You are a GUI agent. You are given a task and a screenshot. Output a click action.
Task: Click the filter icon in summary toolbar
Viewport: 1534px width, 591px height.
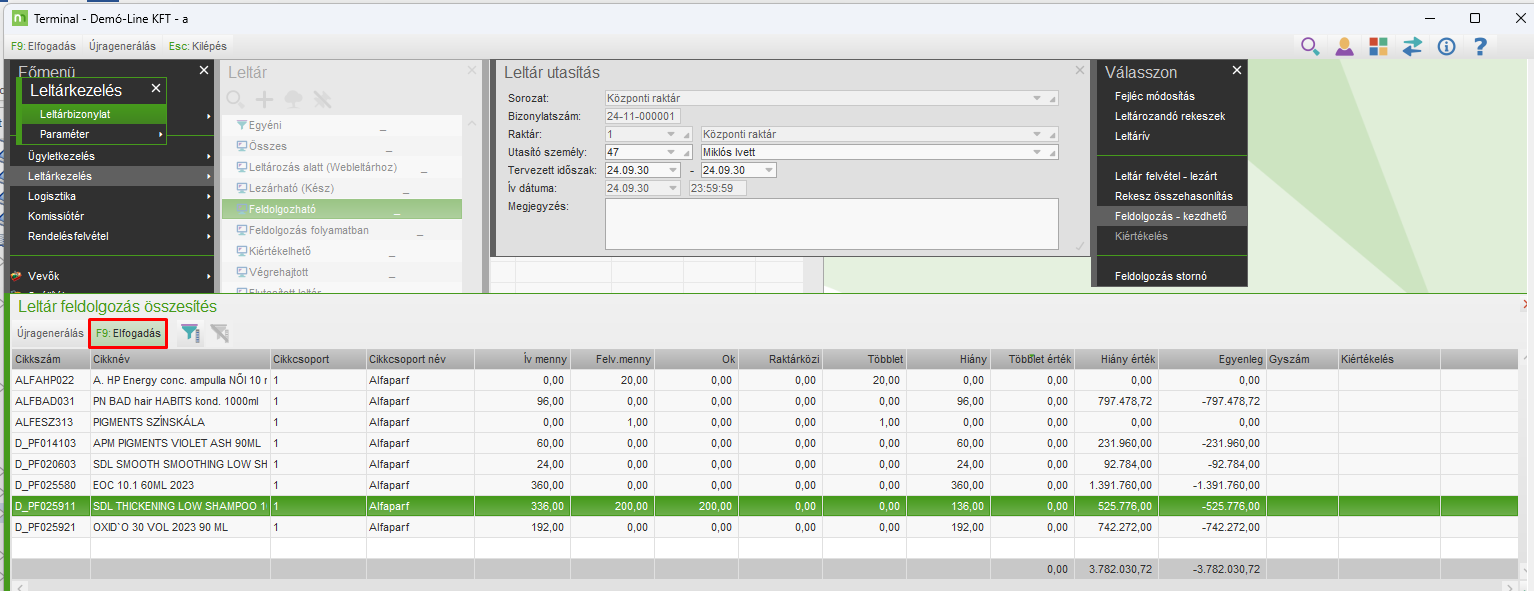190,334
